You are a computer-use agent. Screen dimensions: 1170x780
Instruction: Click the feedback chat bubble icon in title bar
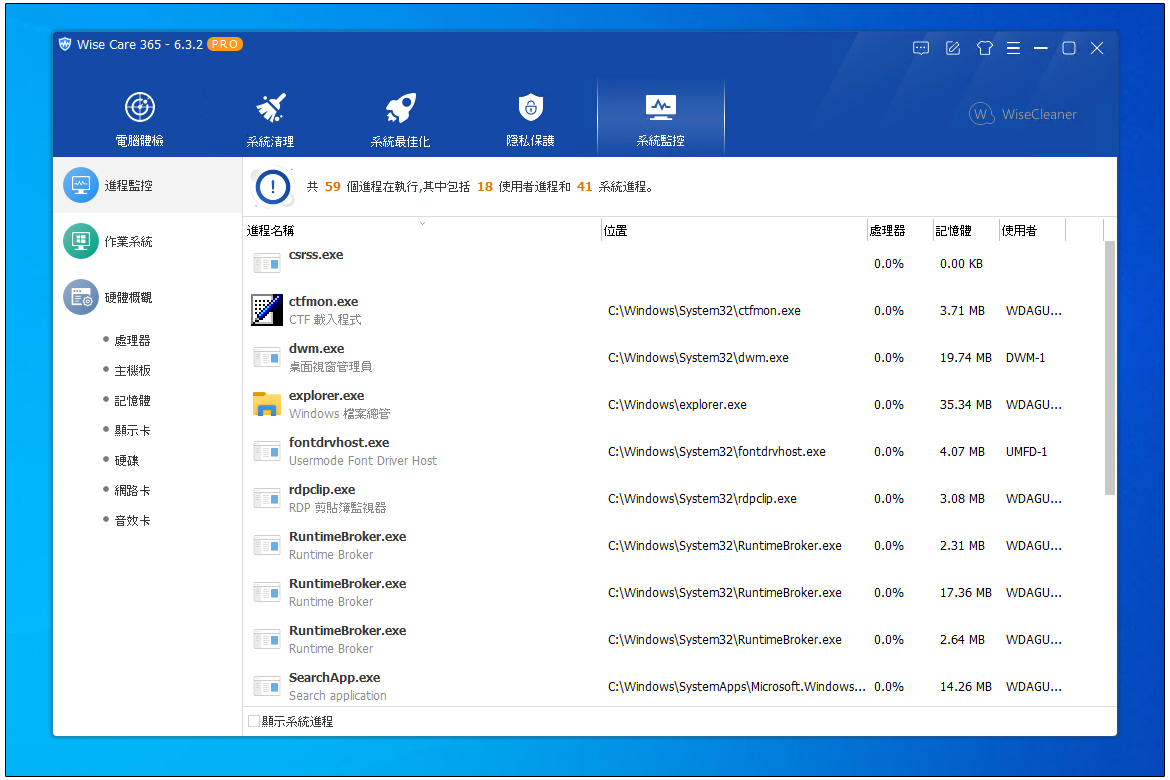pyautogui.click(x=921, y=48)
